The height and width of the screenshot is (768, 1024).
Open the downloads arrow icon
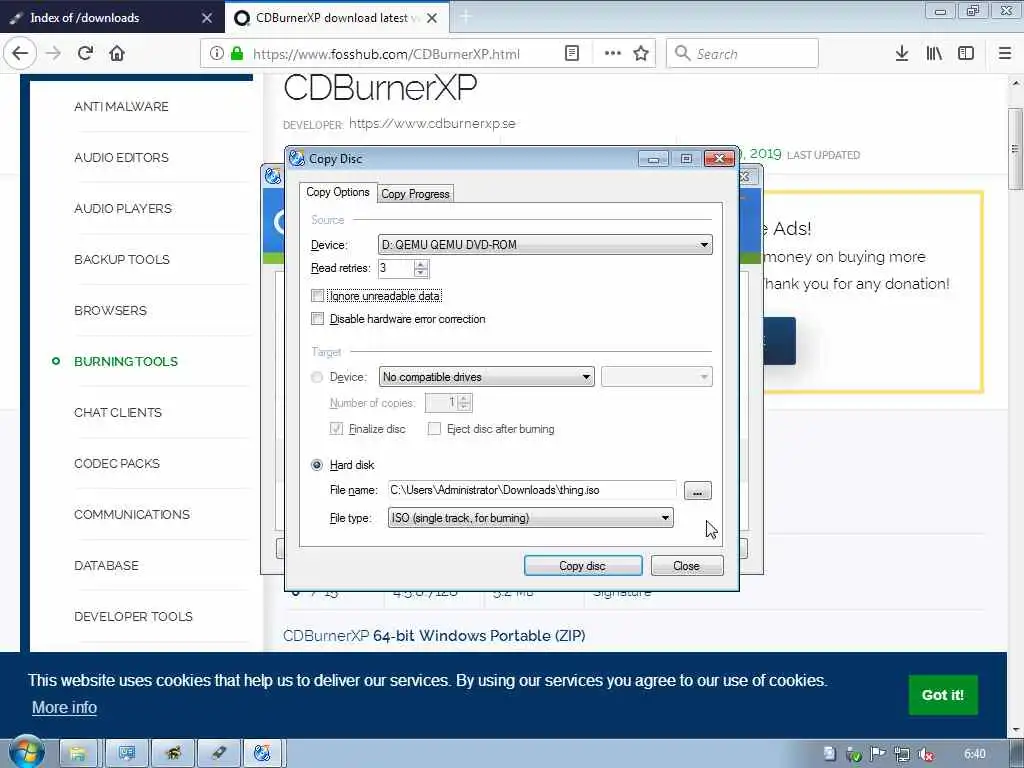click(x=902, y=54)
